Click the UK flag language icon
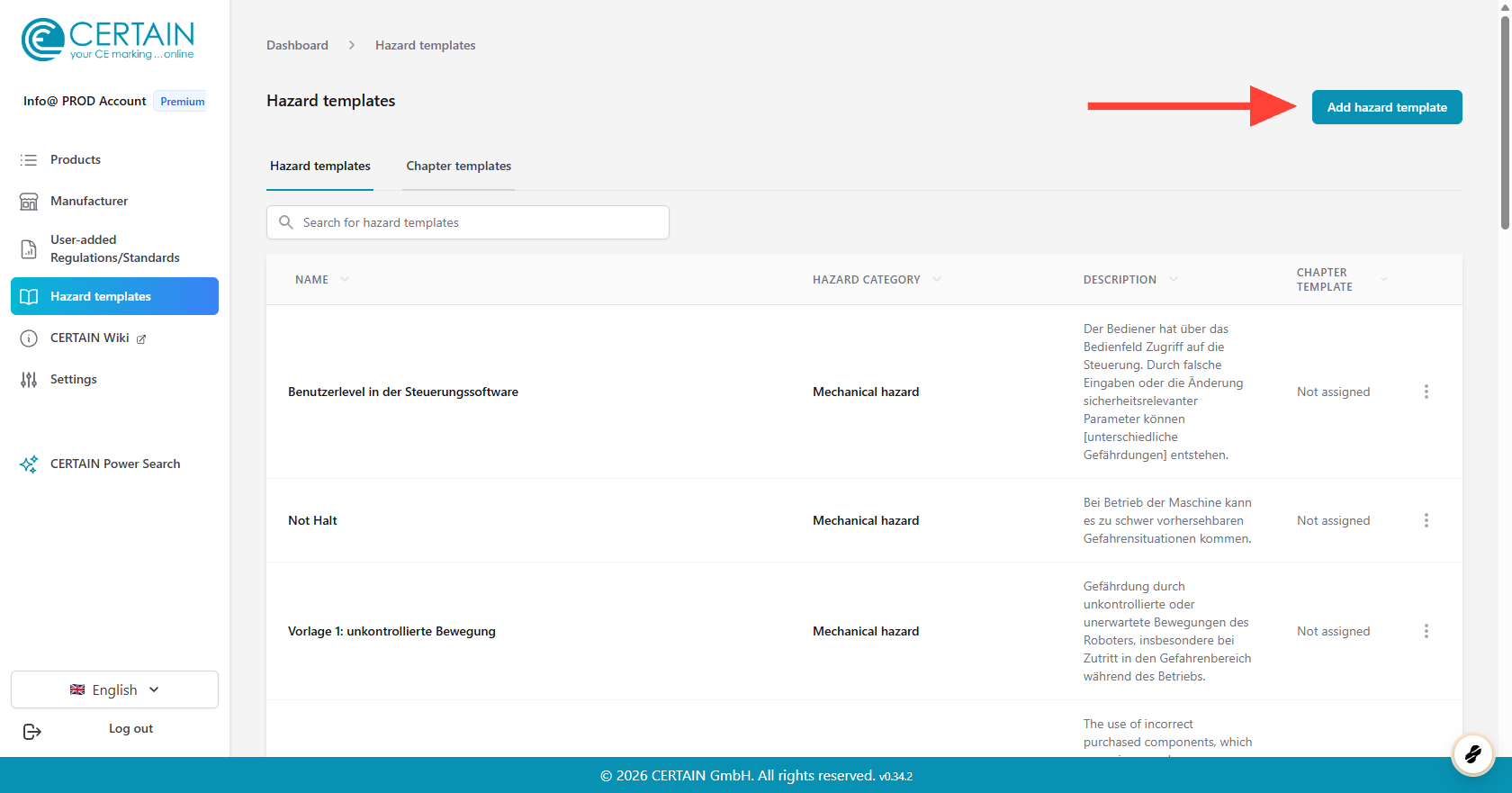This screenshot has height=793, width=1512. click(77, 689)
